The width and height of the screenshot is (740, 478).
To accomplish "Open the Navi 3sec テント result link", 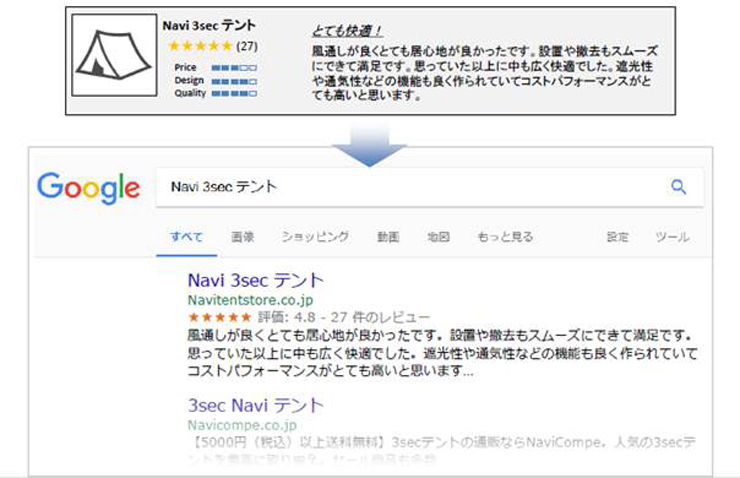I will point(255,280).
